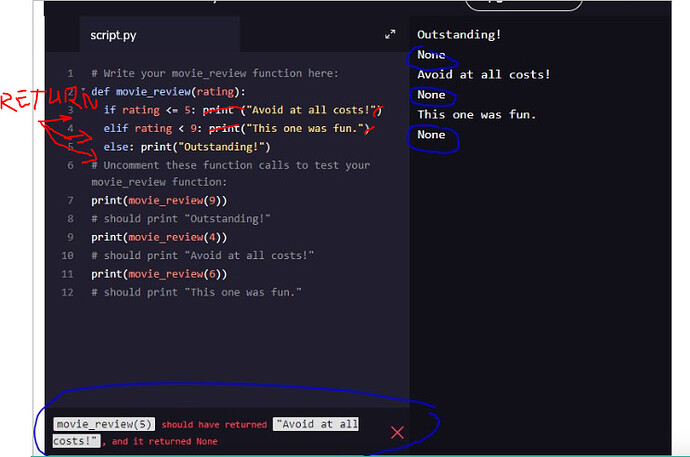Viewport: 690px width, 457px height.
Task: Dismiss the error with the red X icon
Action: (397, 432)
